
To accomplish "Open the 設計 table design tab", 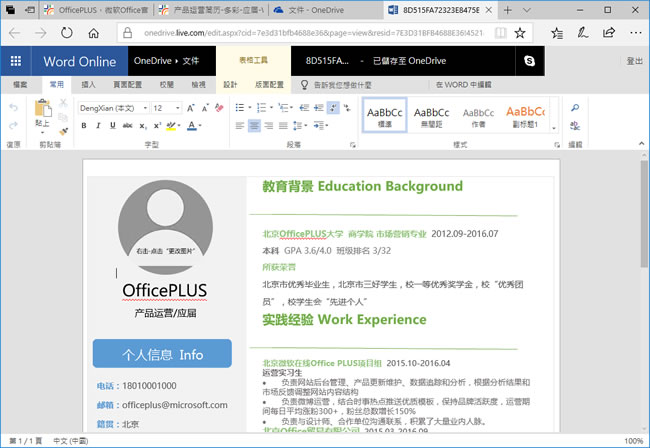I will (x=230, y=85).
